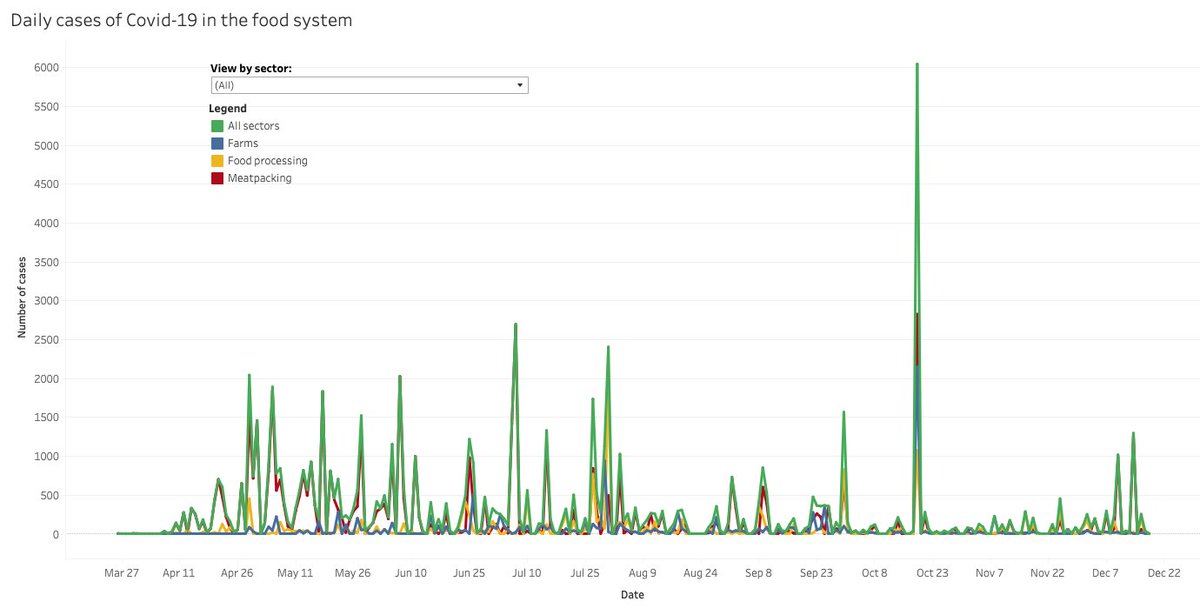Screen dimensions: 1200x615
Task: Click the red Meatpacking spike near Jun 25
Action: pos(470,461)
